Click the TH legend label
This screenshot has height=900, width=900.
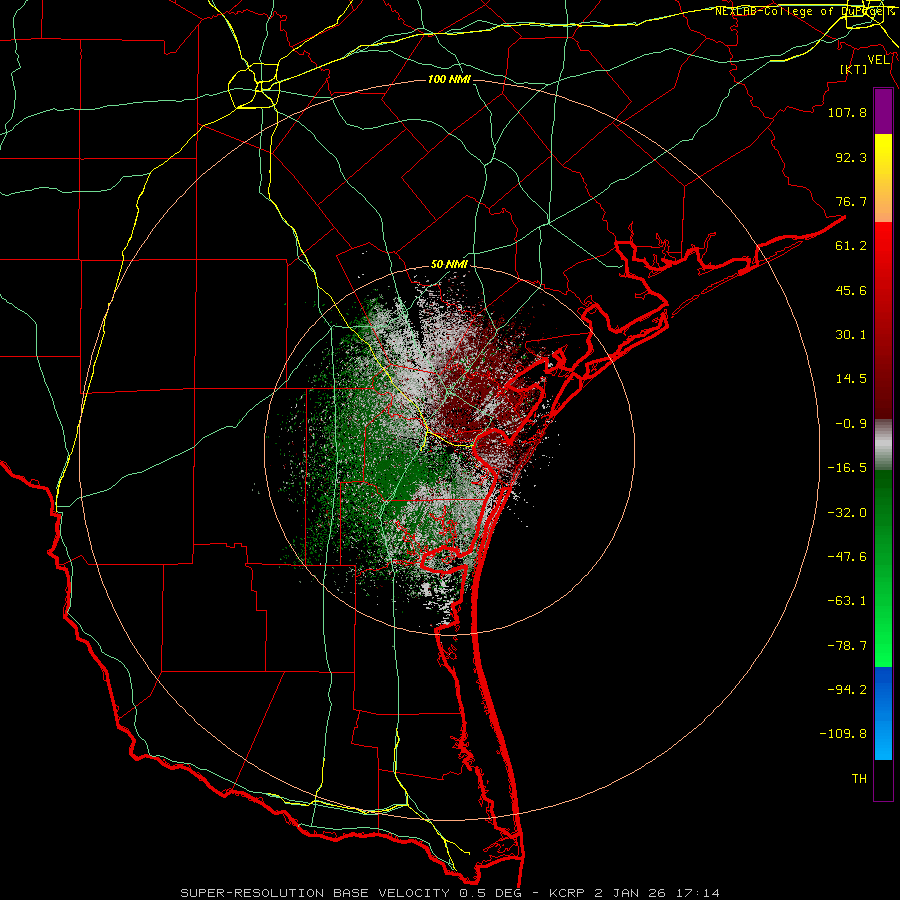point(859,779)
